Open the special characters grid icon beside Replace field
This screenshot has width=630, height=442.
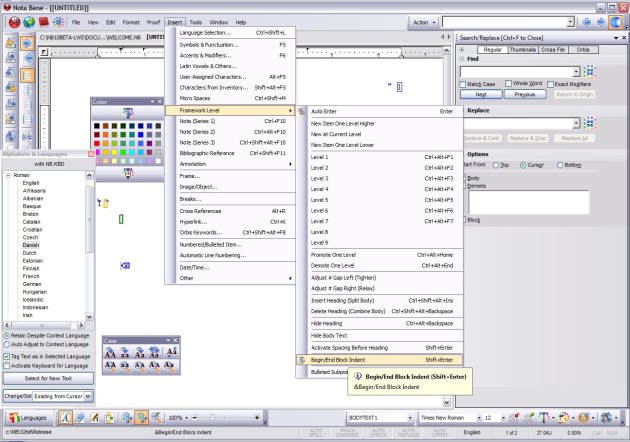click(x=589, y=123)
